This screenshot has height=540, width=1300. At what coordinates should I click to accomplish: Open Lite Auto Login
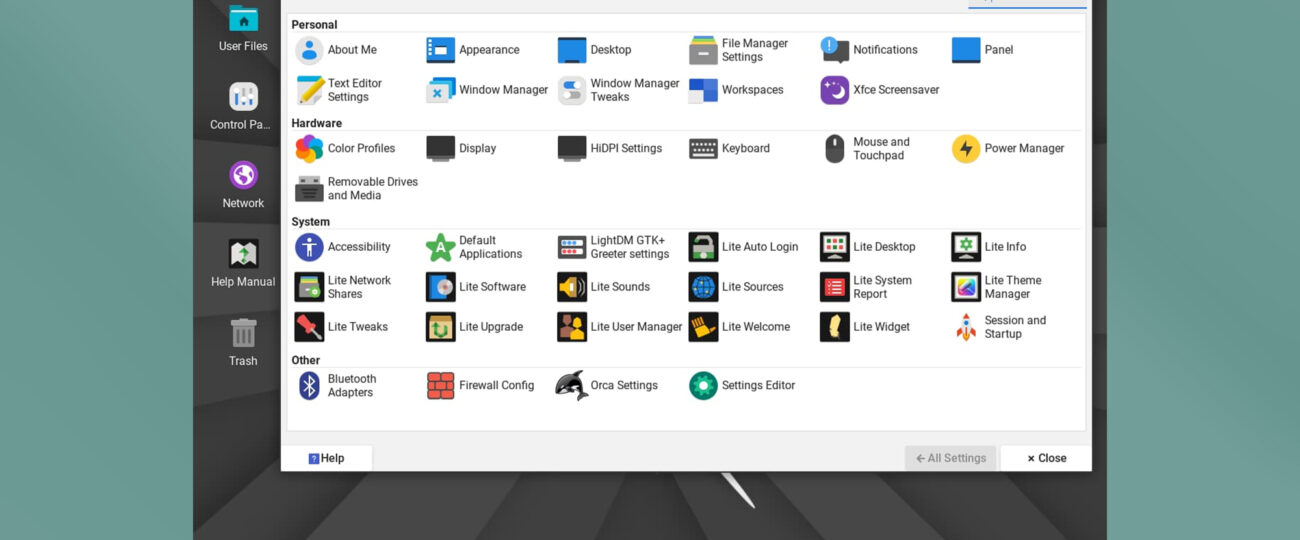744,247
